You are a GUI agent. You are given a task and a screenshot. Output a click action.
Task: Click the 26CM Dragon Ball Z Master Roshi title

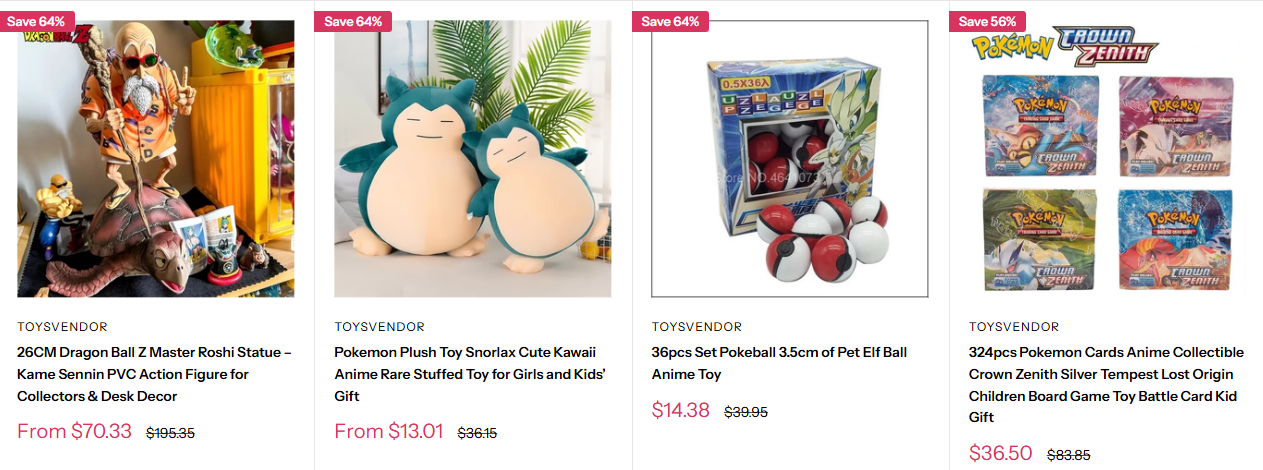pos(155,374)
